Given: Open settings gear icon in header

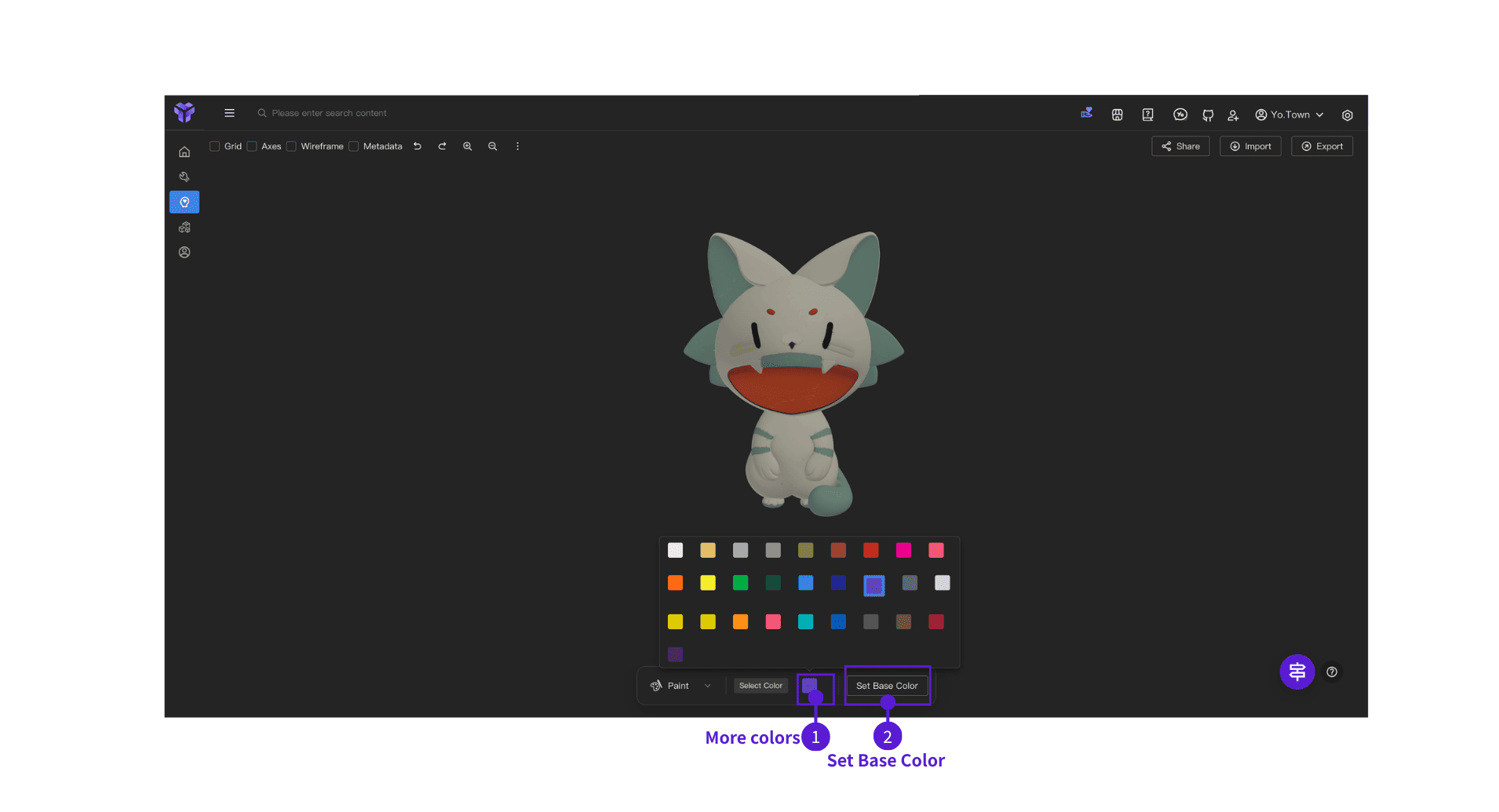Looking at the screenshot, I should click(x=1348, y=115).
